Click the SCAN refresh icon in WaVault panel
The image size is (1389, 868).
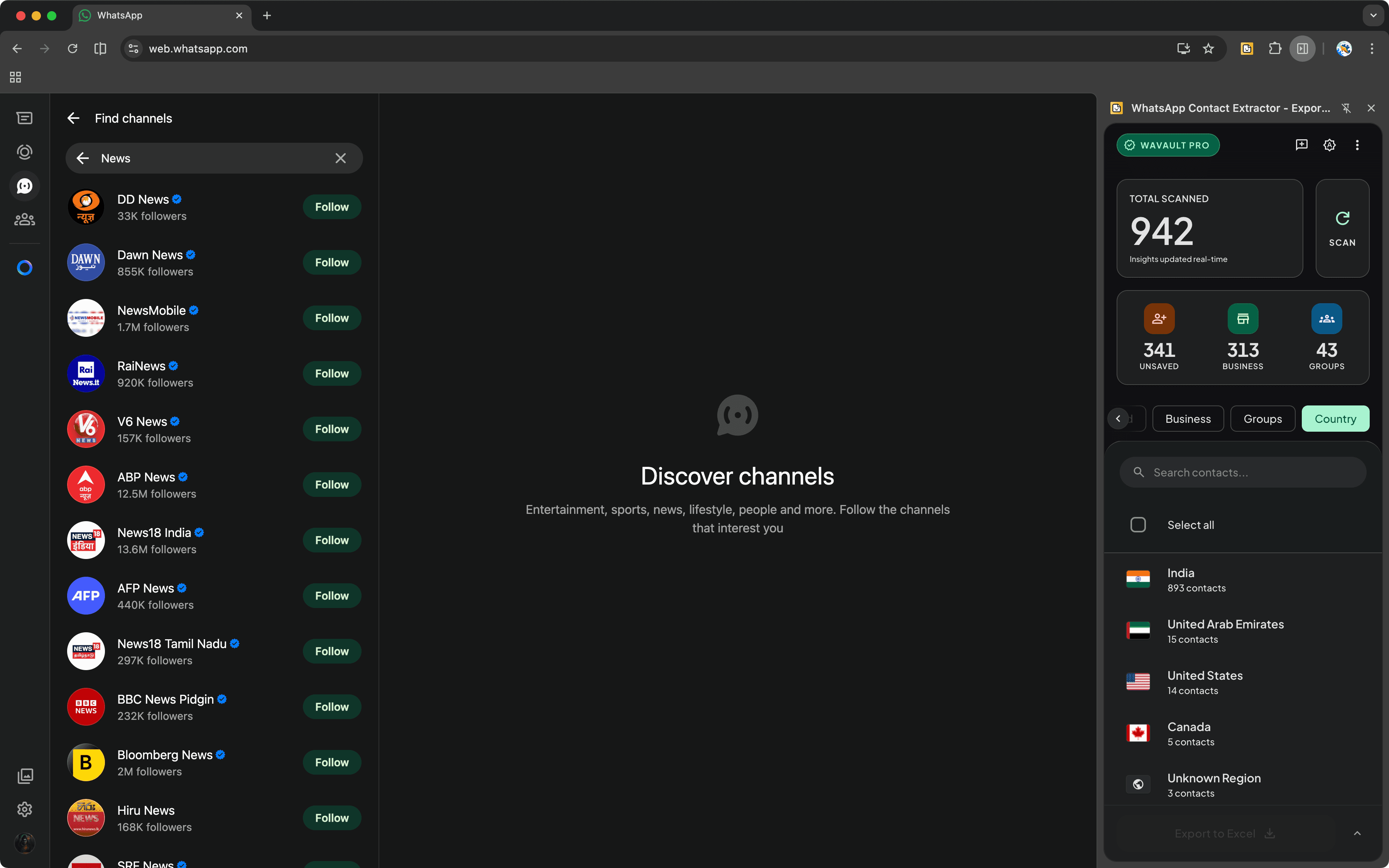coord(1342,218)
